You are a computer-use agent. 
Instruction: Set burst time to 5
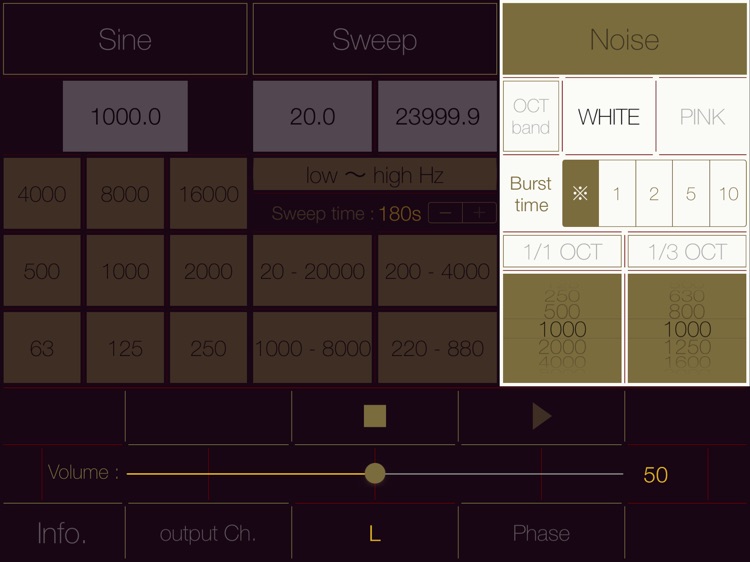coord(691,193)
